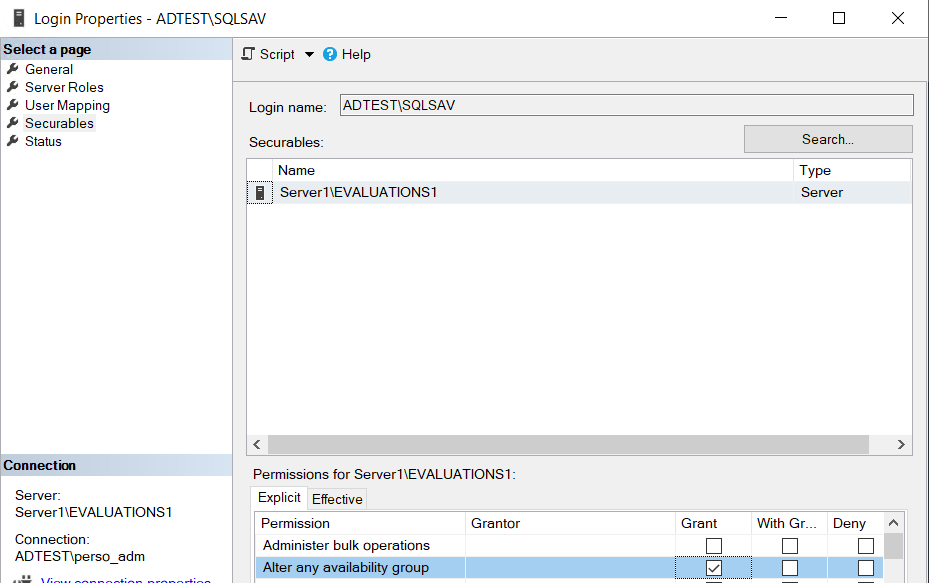The width and height of the screenshot is (929, 583).
Task: Click the Grantor column header
Action: [570, 523]
